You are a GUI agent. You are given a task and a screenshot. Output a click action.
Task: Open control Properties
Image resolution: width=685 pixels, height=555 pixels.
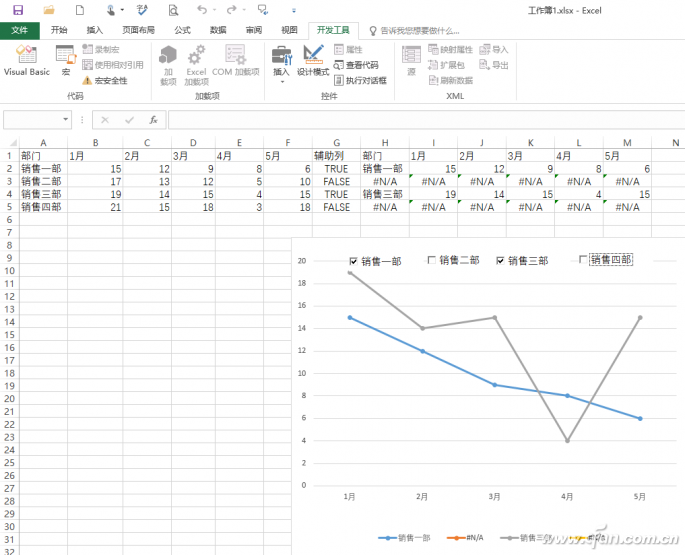(348, 49)
